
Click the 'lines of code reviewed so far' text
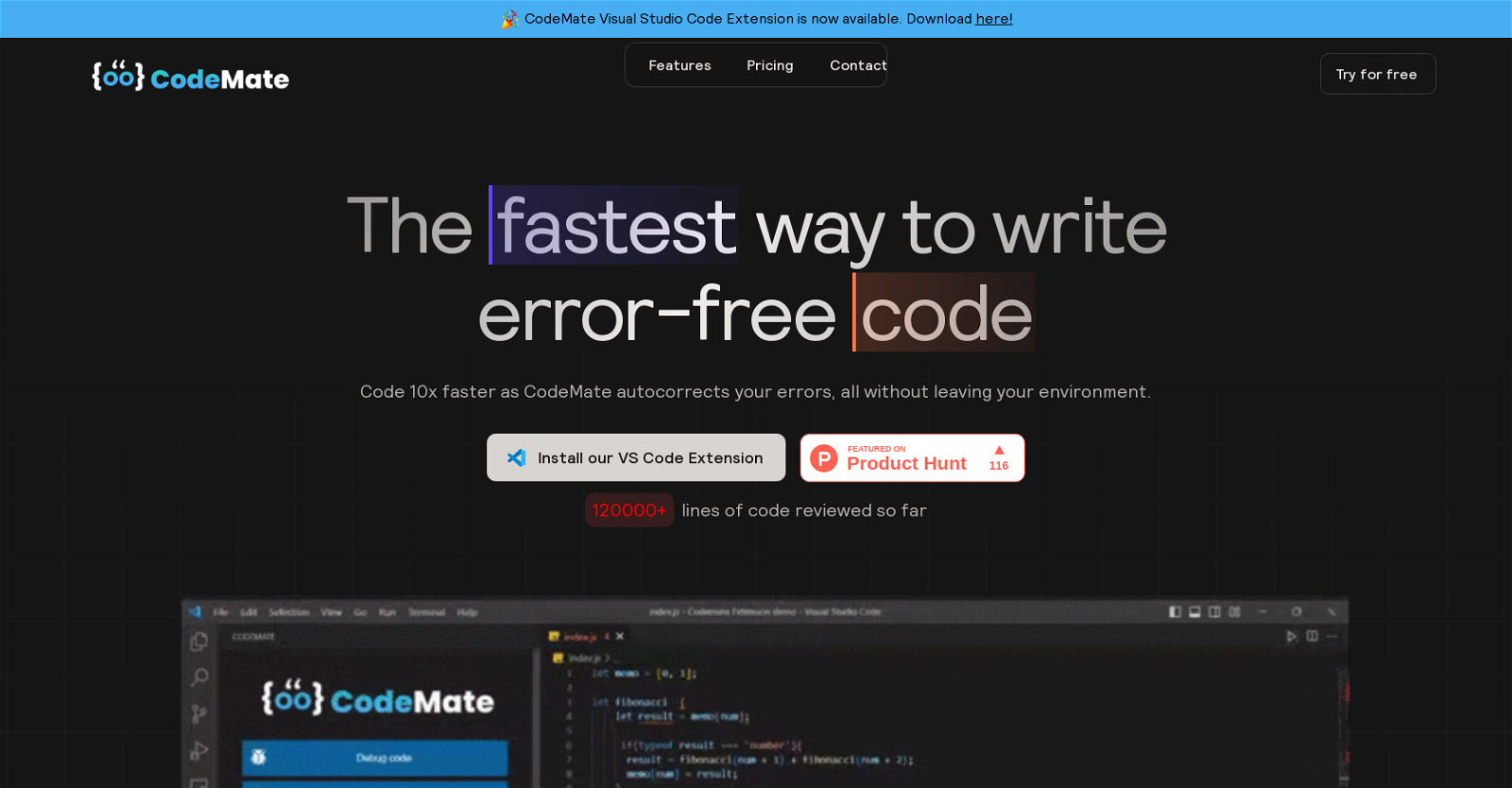tap(804, 510)
